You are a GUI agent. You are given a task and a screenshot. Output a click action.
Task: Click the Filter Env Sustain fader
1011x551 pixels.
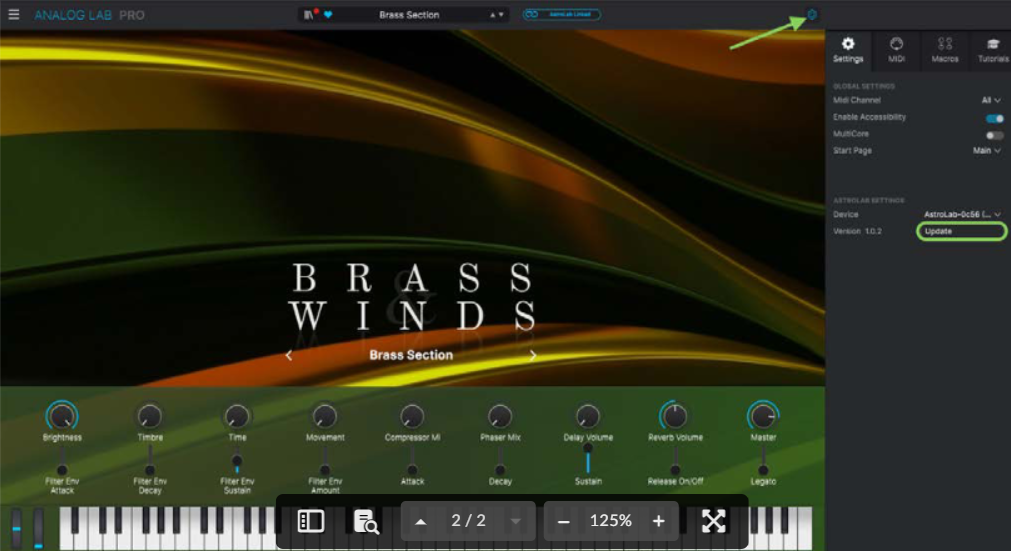(x=237, y=460)
